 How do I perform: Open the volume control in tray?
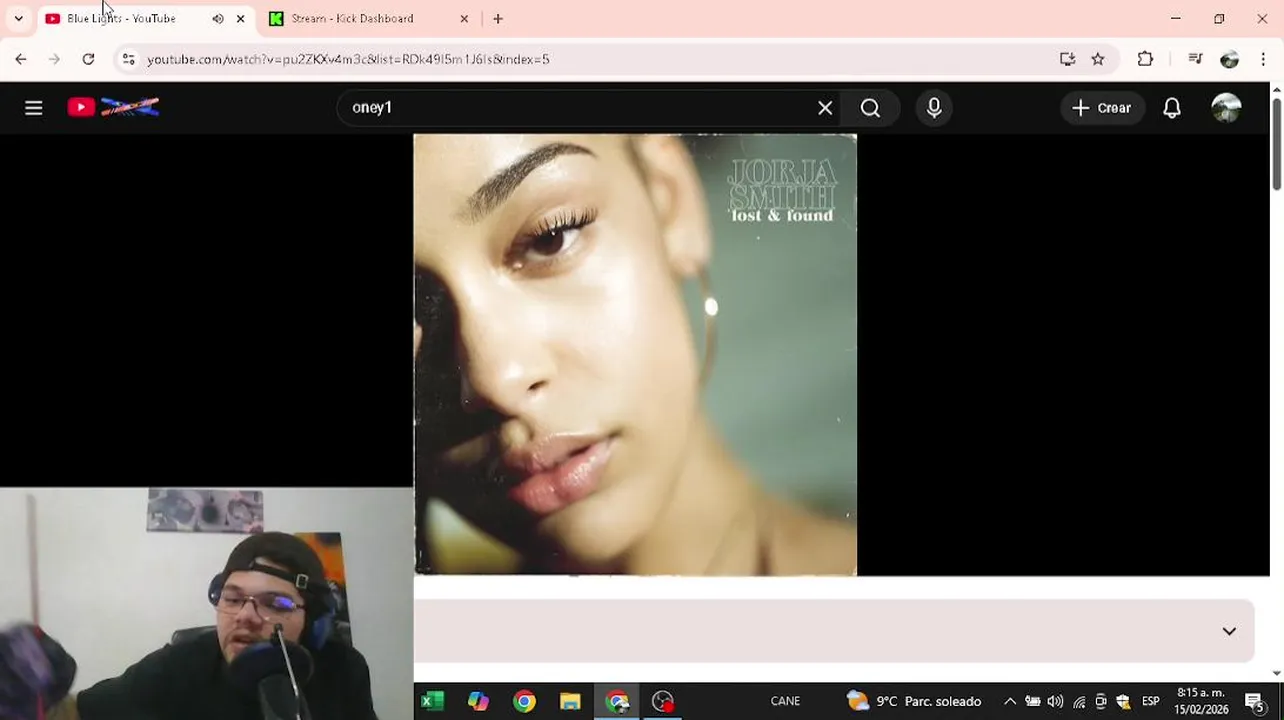pos(1055,701)
